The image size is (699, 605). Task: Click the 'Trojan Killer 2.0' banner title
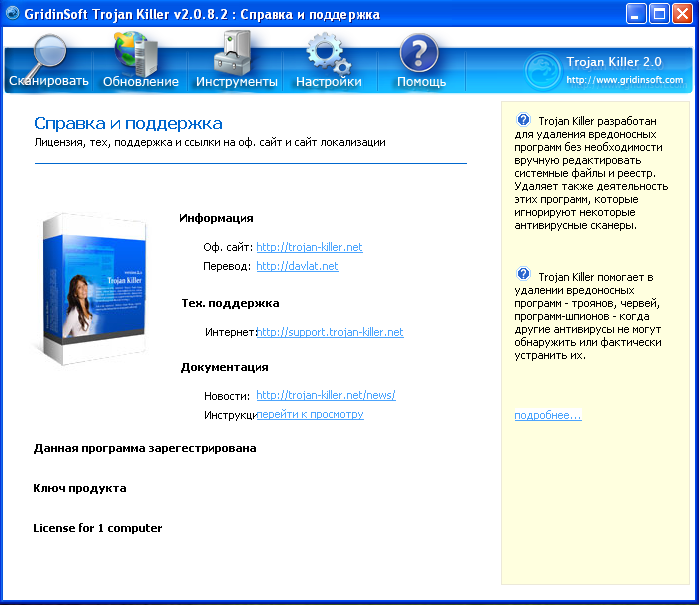[x=614, y=62]
